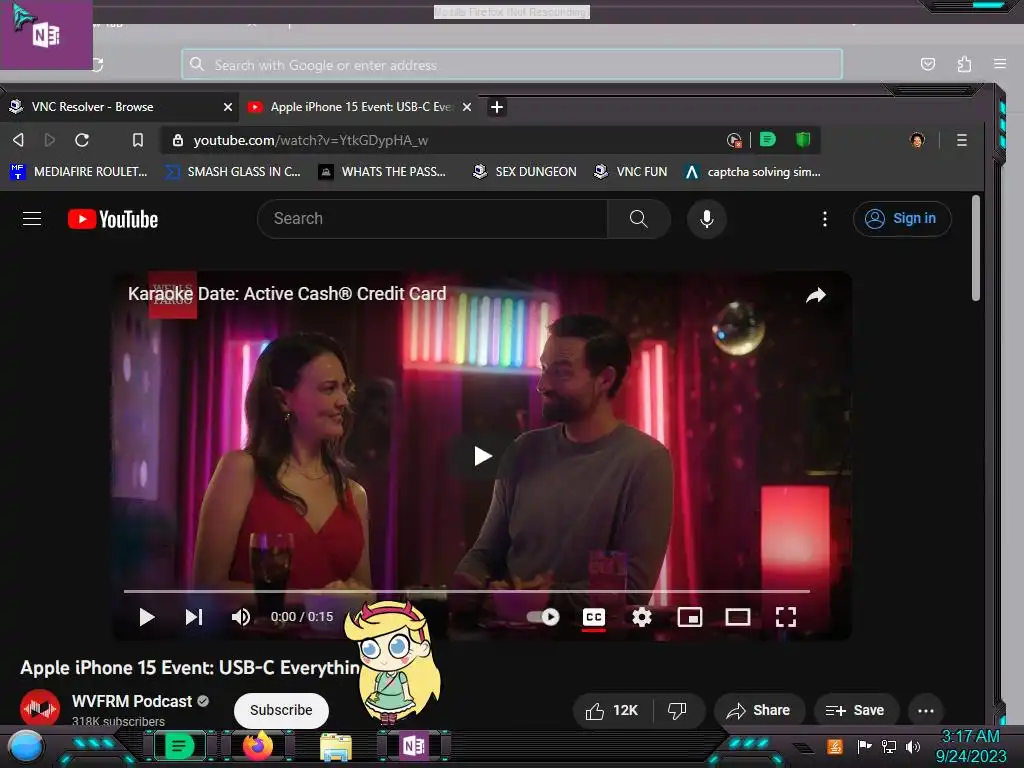Sign in to YouTube
This screenshot has height=768, width=1024.
(x=902, y=219)
